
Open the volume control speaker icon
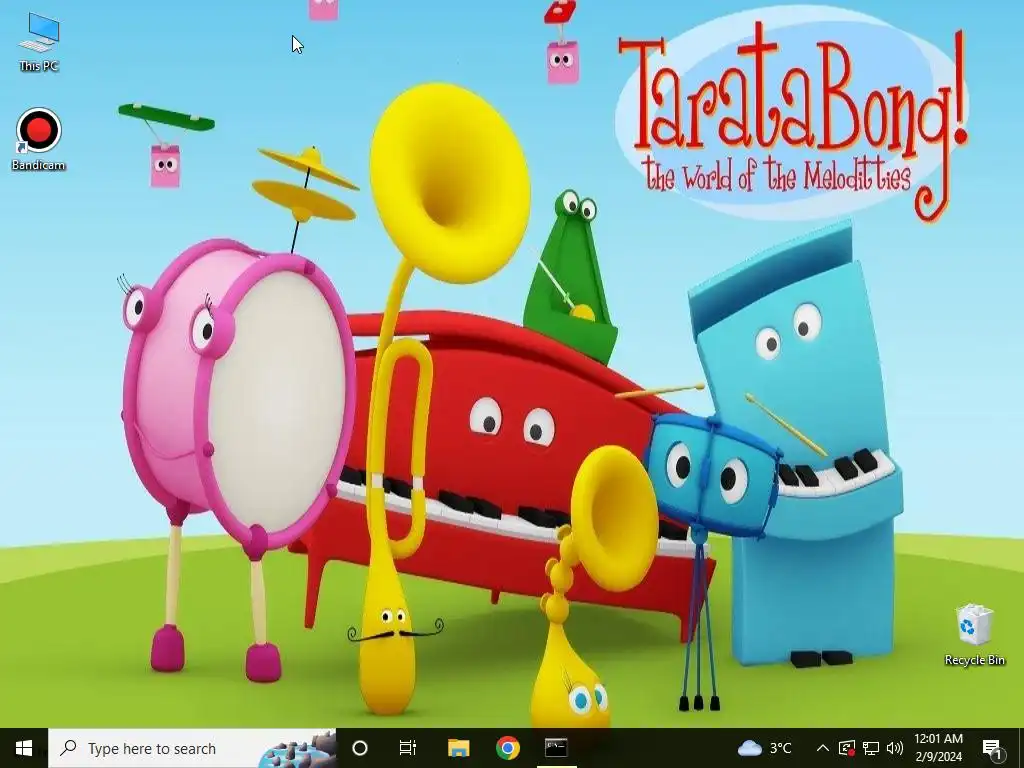click(895, 748)
